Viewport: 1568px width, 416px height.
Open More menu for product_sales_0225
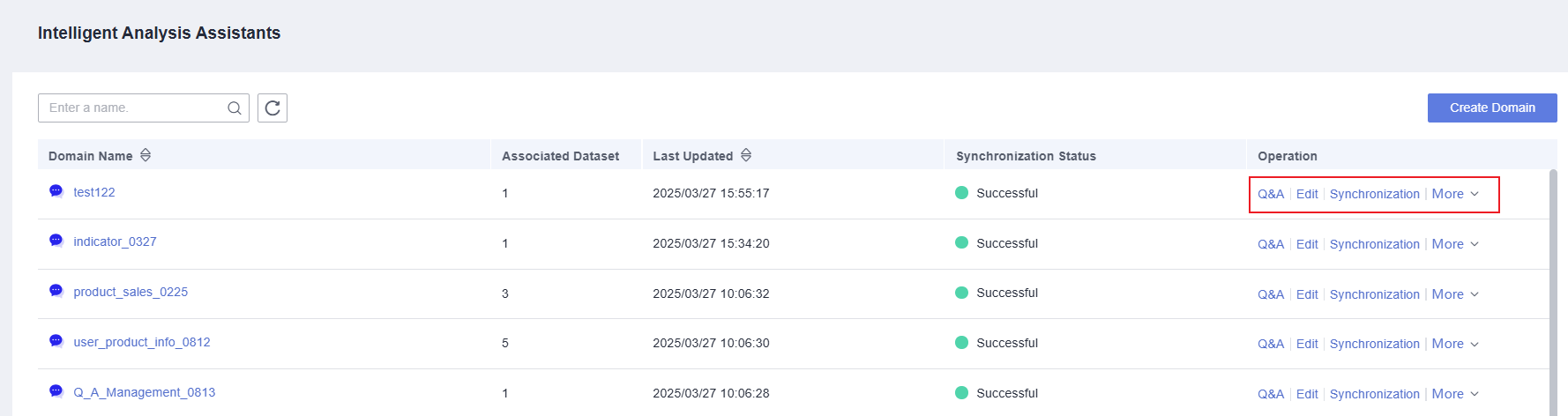(x=1455, y=294)
